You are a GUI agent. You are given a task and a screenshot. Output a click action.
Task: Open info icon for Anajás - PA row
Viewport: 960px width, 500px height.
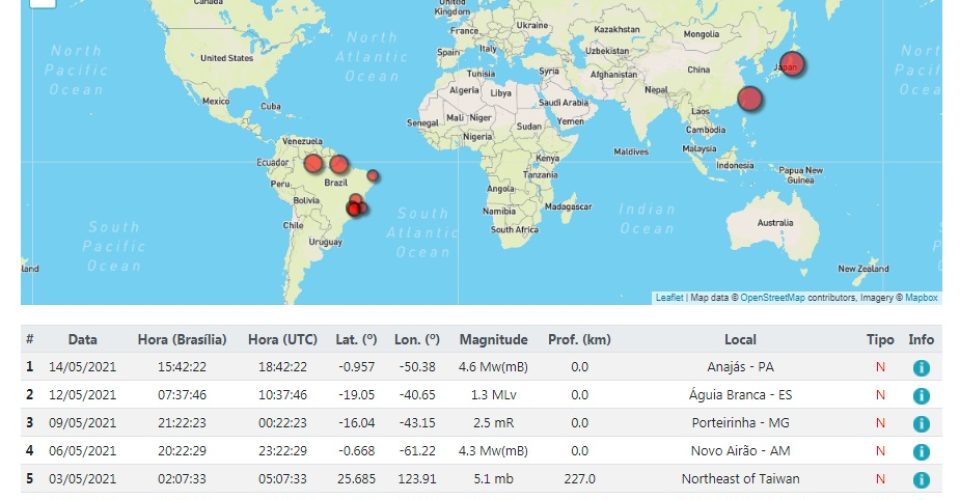click(921, 367)
